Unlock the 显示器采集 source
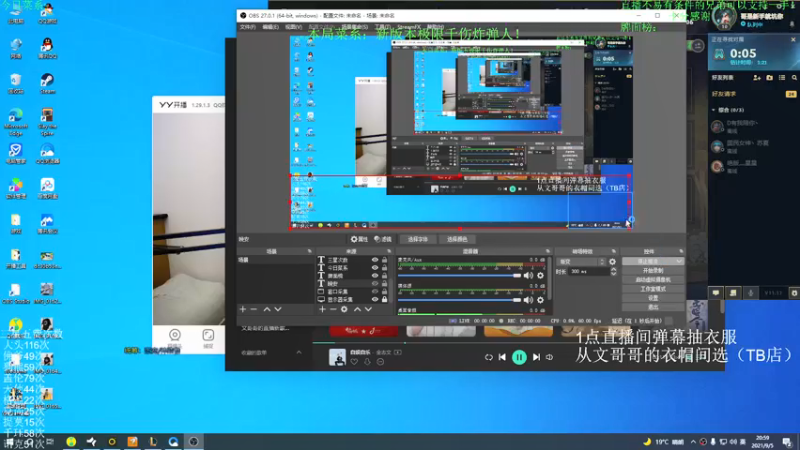This screenshot has width=800, height=450. click(385, 299)
